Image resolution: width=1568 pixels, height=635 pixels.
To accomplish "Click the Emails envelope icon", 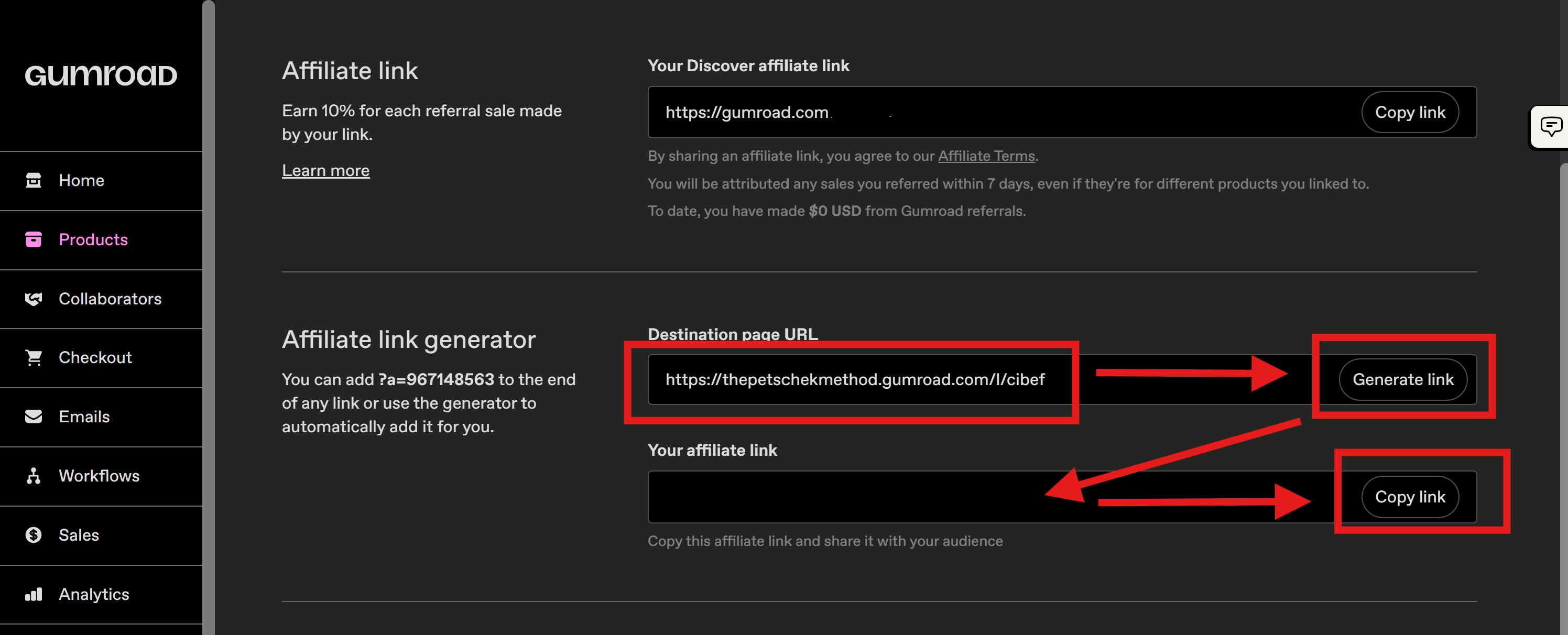I will (x=34, y=417).
